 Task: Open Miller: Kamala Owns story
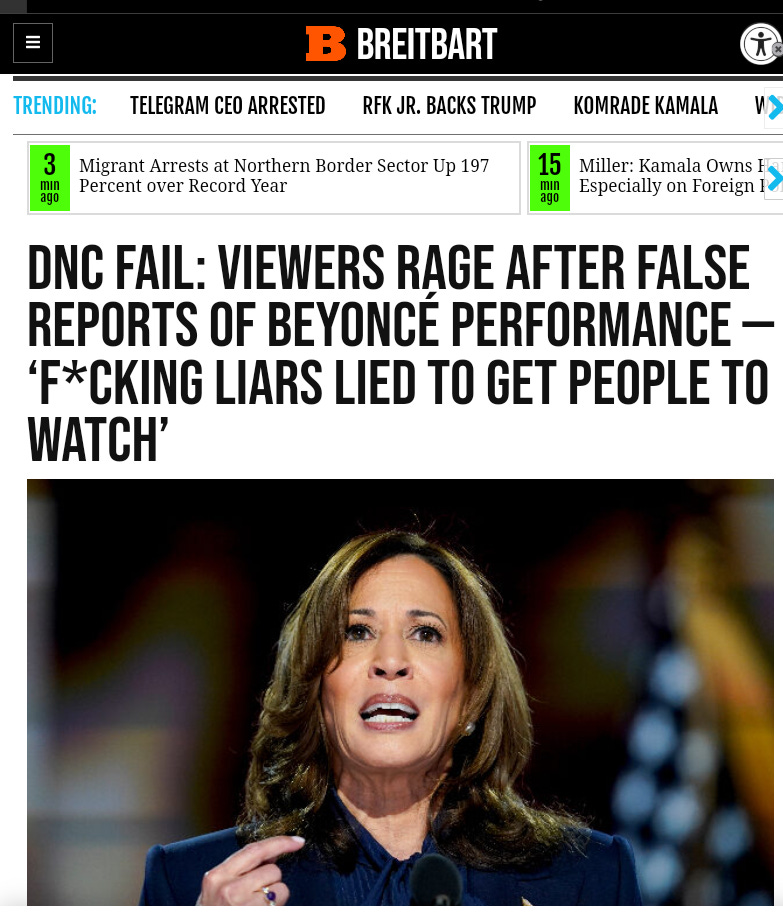click(x=671, y=176)
